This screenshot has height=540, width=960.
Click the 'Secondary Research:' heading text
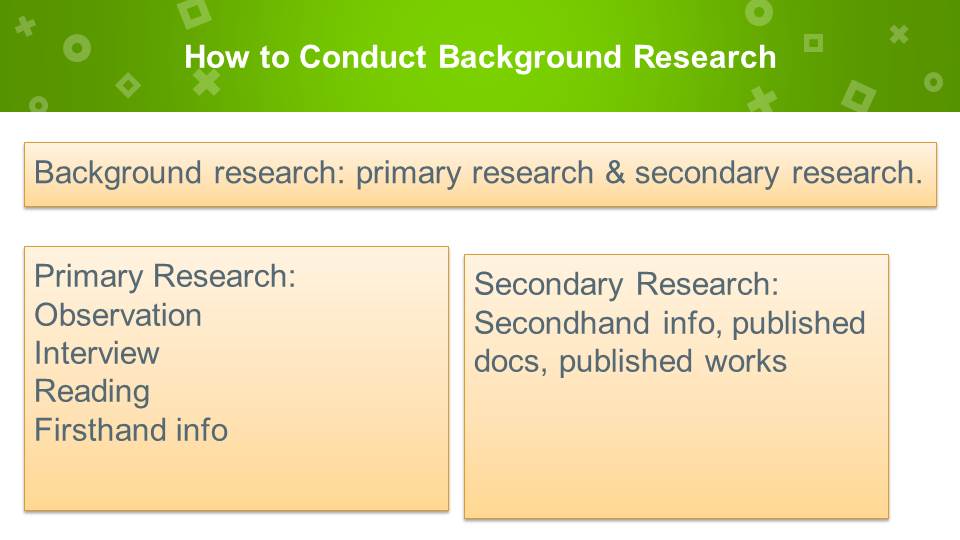pyautogui.click(x=626, y=284)
